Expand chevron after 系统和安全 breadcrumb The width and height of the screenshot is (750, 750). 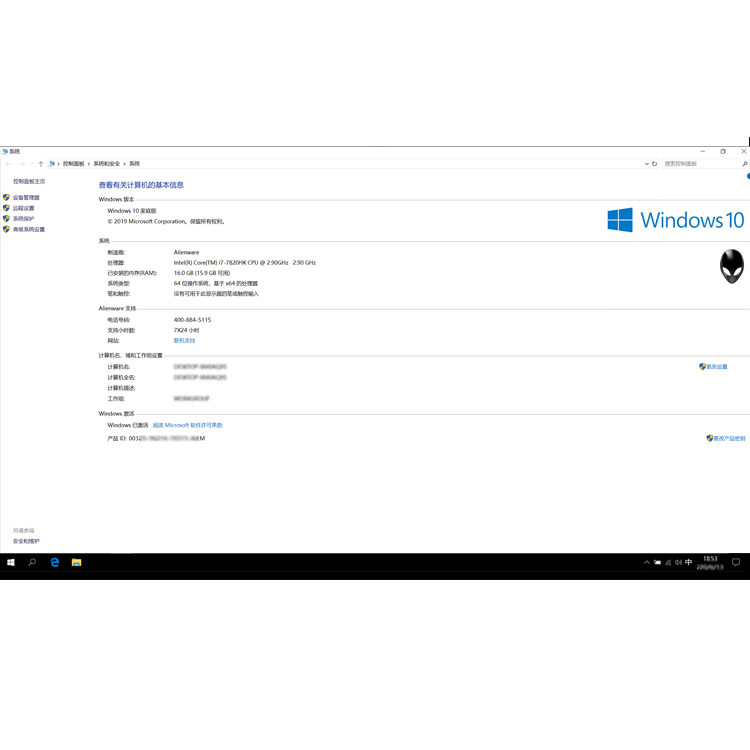pos(124,164)
